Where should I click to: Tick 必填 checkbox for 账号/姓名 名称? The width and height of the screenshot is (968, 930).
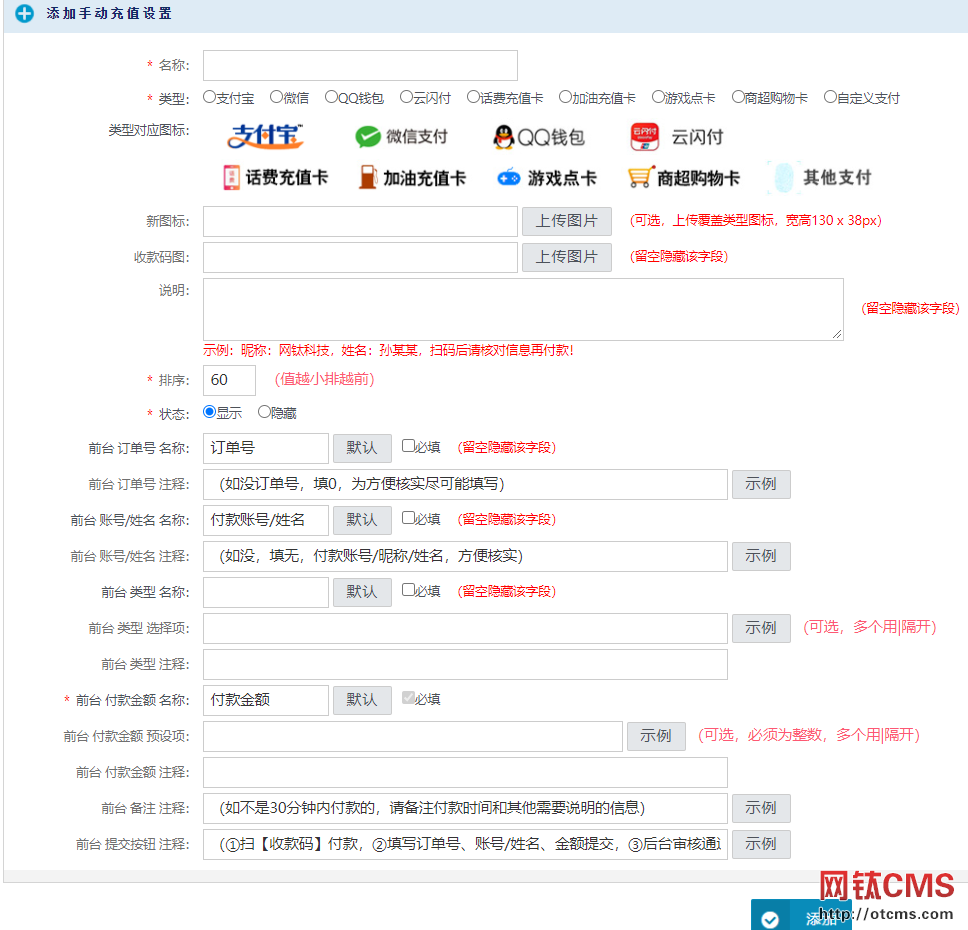click(x=408, y=517)
